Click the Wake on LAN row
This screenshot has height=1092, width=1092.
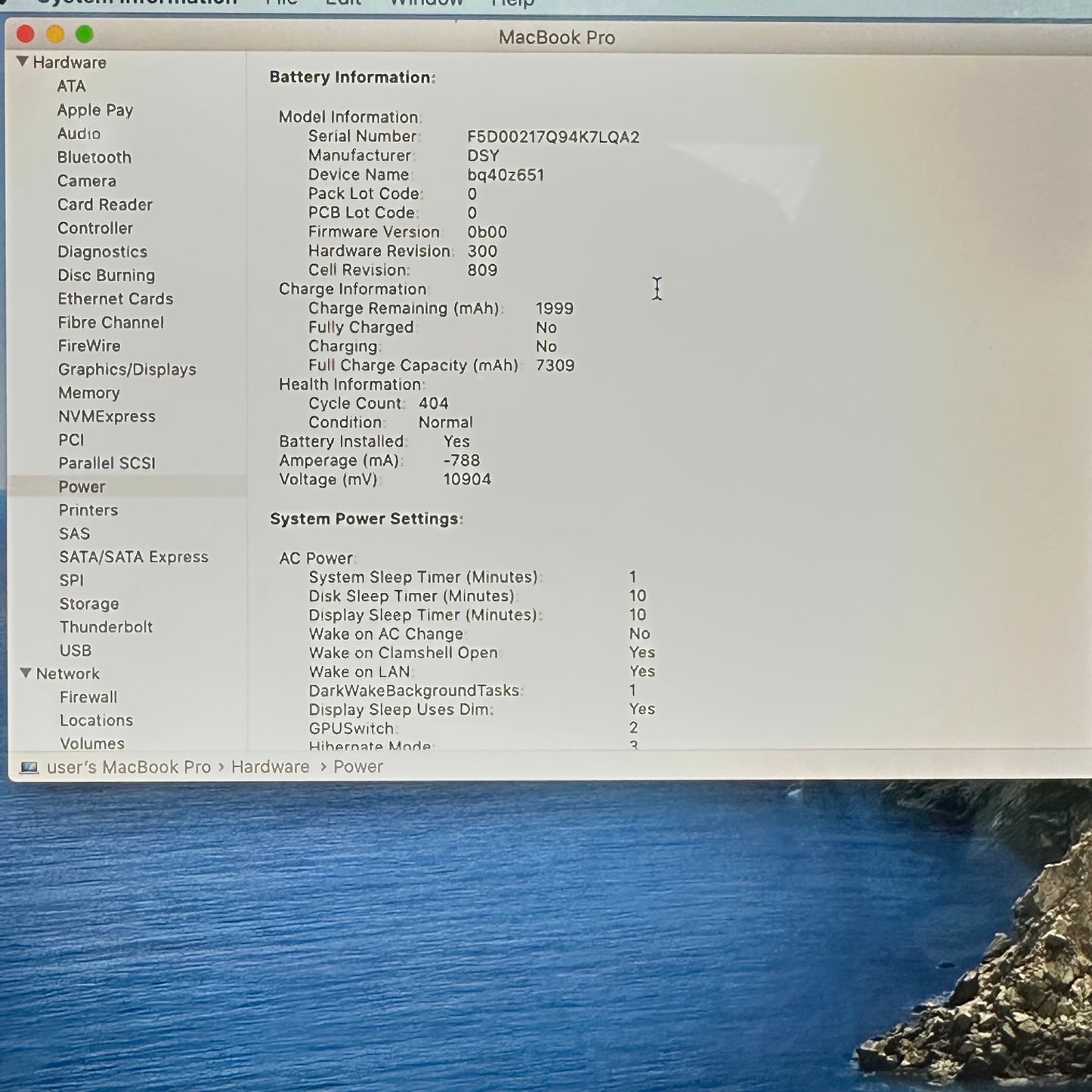point(482,672)
